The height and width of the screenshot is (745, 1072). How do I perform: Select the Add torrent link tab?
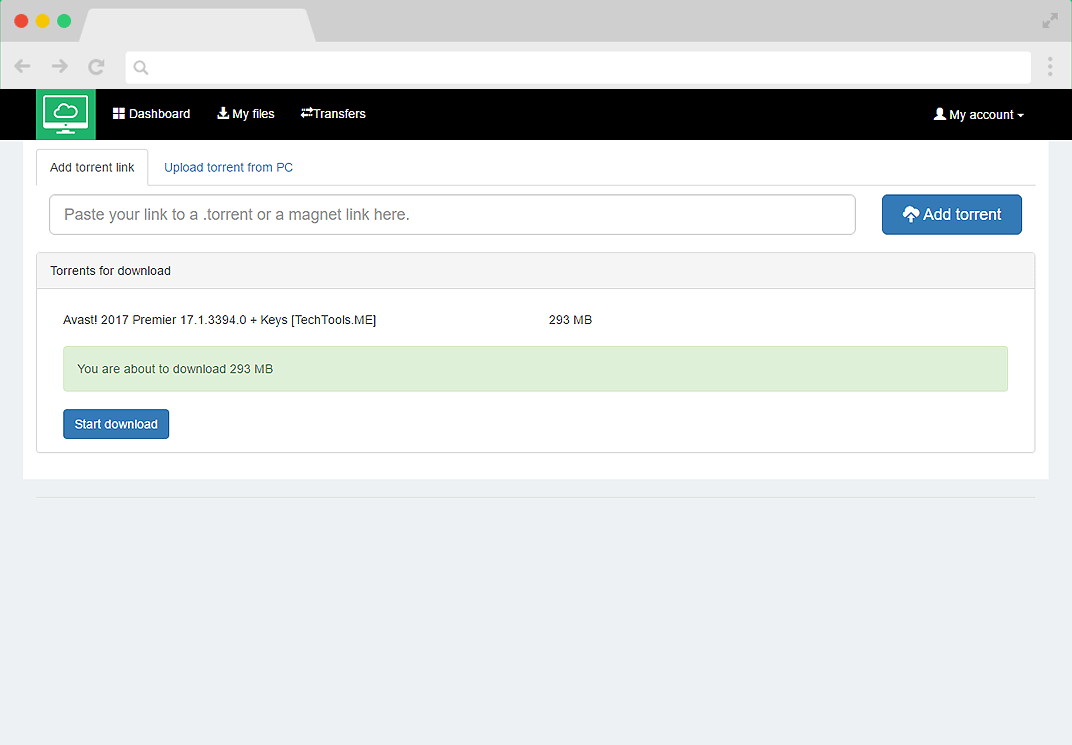tap(91, 167)
